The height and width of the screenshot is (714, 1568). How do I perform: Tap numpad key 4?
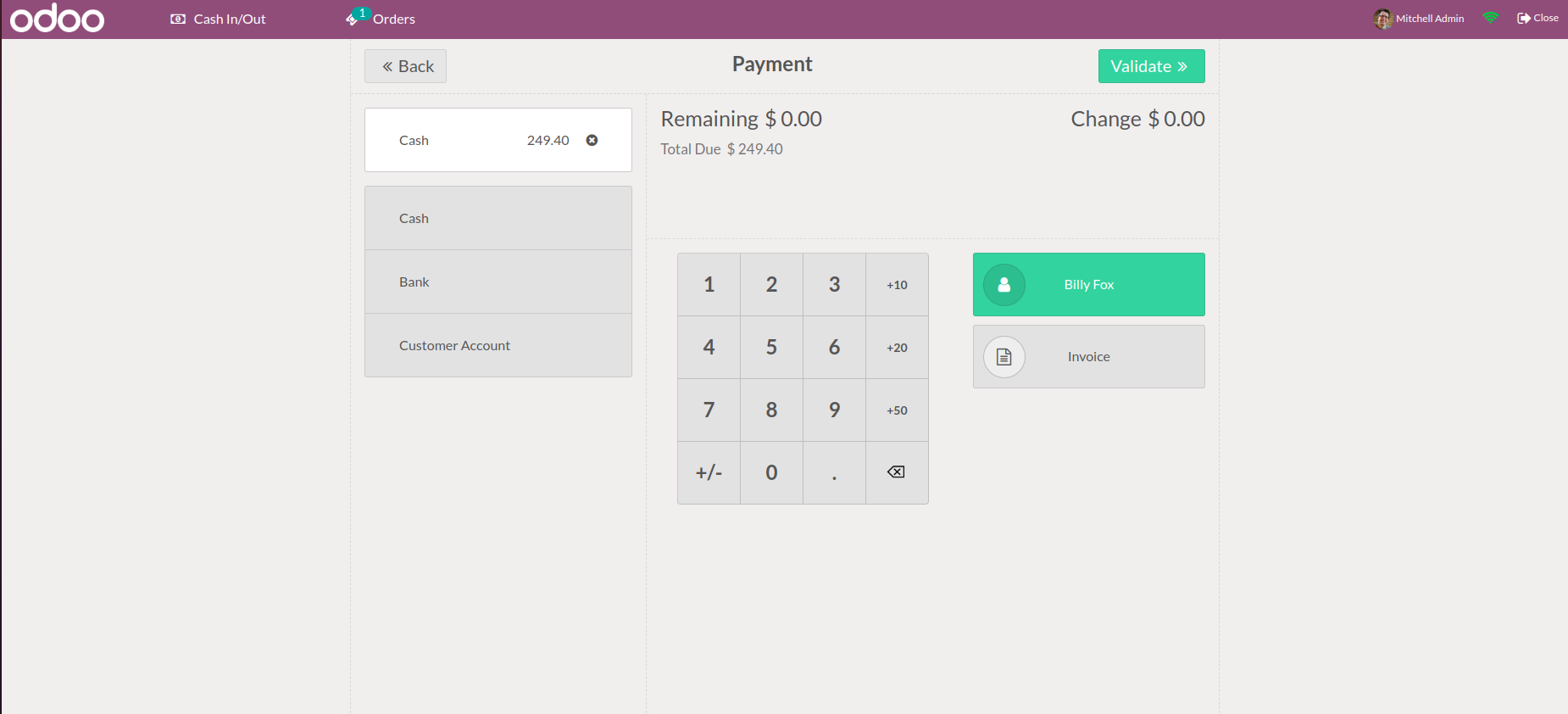coord(709,348)
